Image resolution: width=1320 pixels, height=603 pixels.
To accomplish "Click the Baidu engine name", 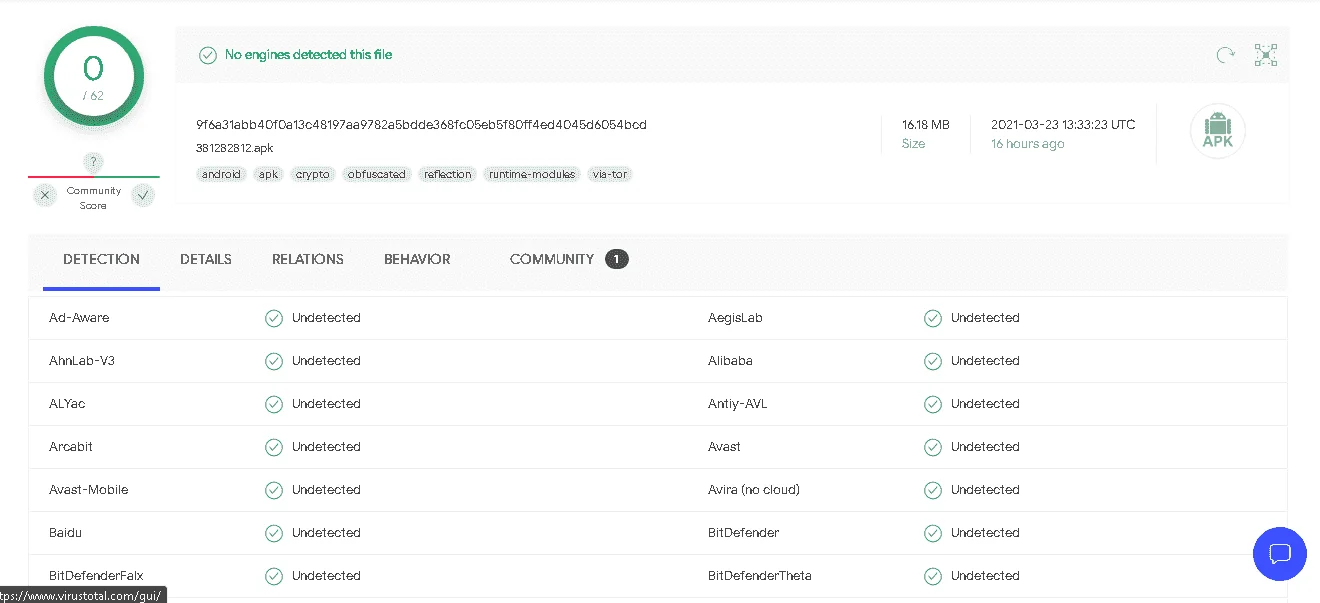I will [x=66, y=533].
